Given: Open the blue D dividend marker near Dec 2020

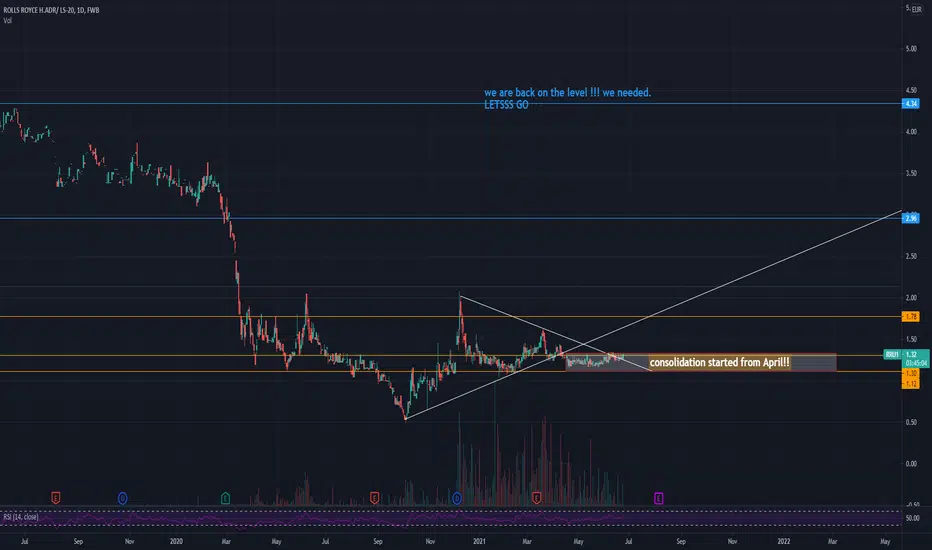Looking at the screenshot, I should click(x=457, y=498).
